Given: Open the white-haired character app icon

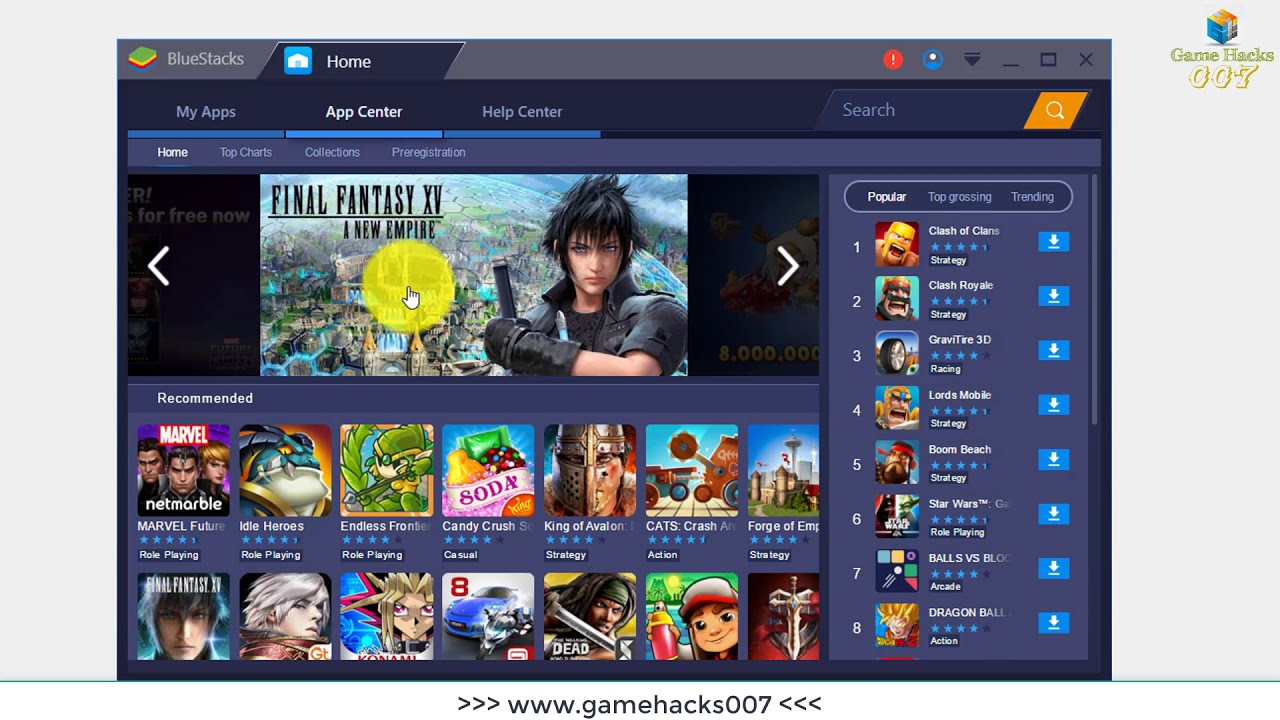Looking at the screenshot, I should [x=285, y=616].
